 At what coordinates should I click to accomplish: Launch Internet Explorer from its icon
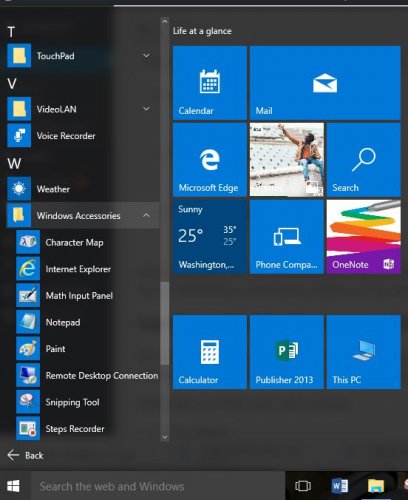28,269
